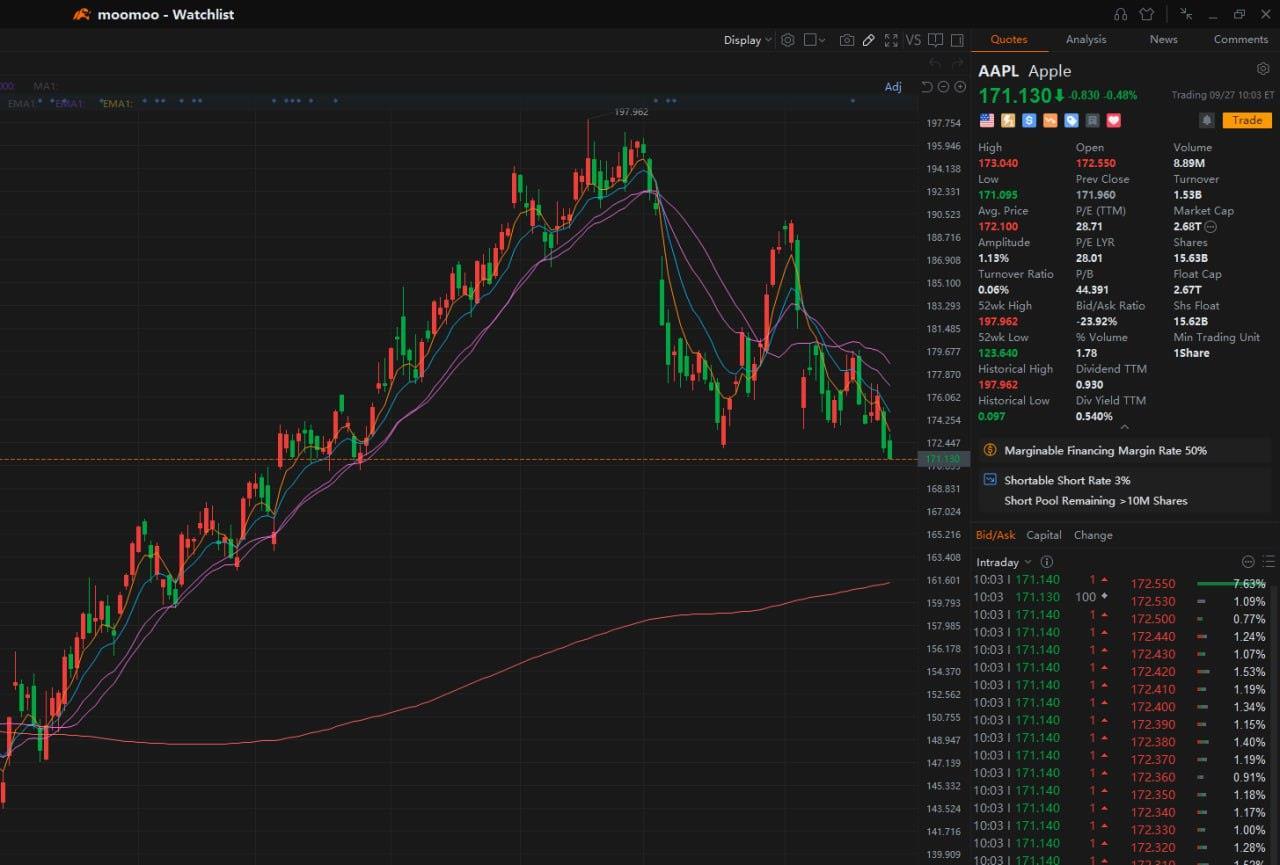
Task: Click the current price tag 171.130 on axis
Action: tap(944, 459)
